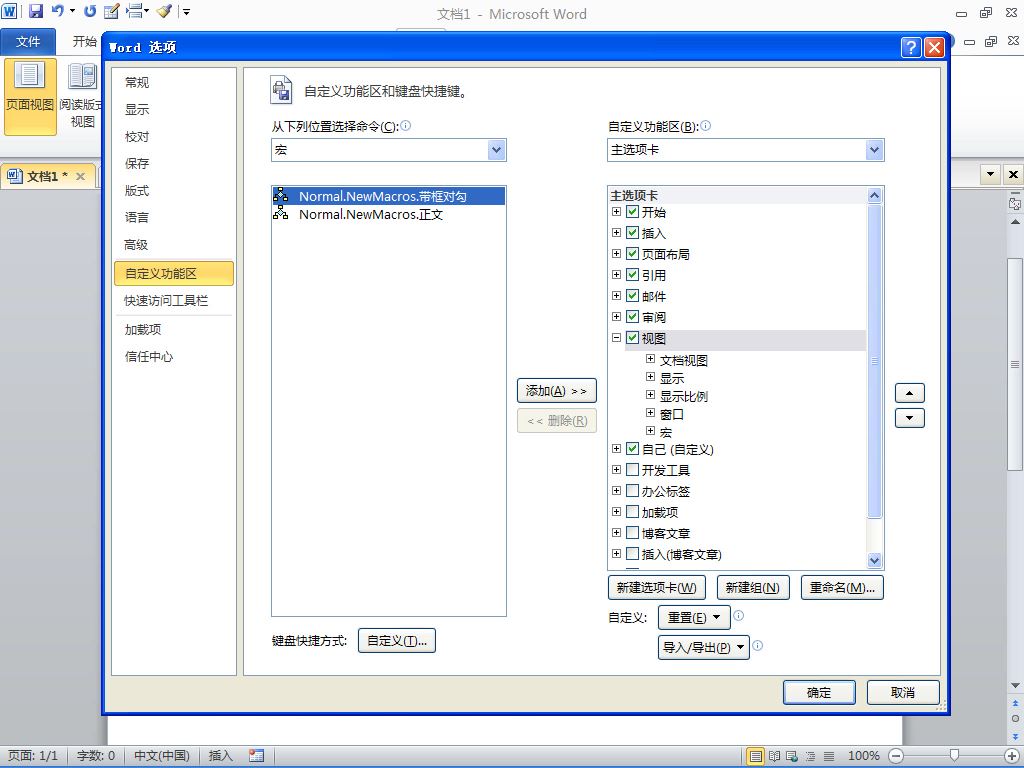Open the 导入/导出(P) dropdown button
Viewport: 1024px width, 768px height.
pos(703,647)
